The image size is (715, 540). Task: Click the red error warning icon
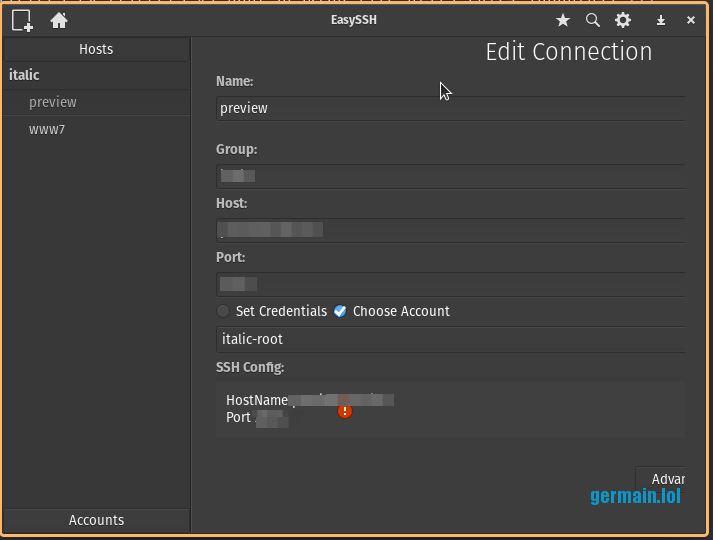(345, 411)
